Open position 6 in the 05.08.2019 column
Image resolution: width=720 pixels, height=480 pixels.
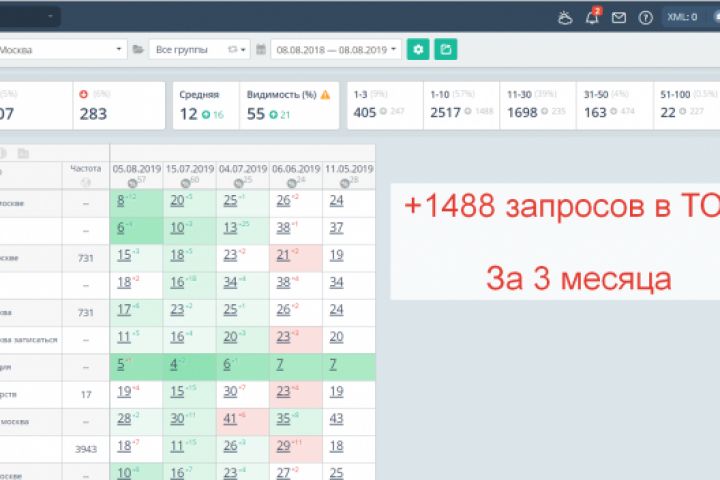(x=121, y=228)
